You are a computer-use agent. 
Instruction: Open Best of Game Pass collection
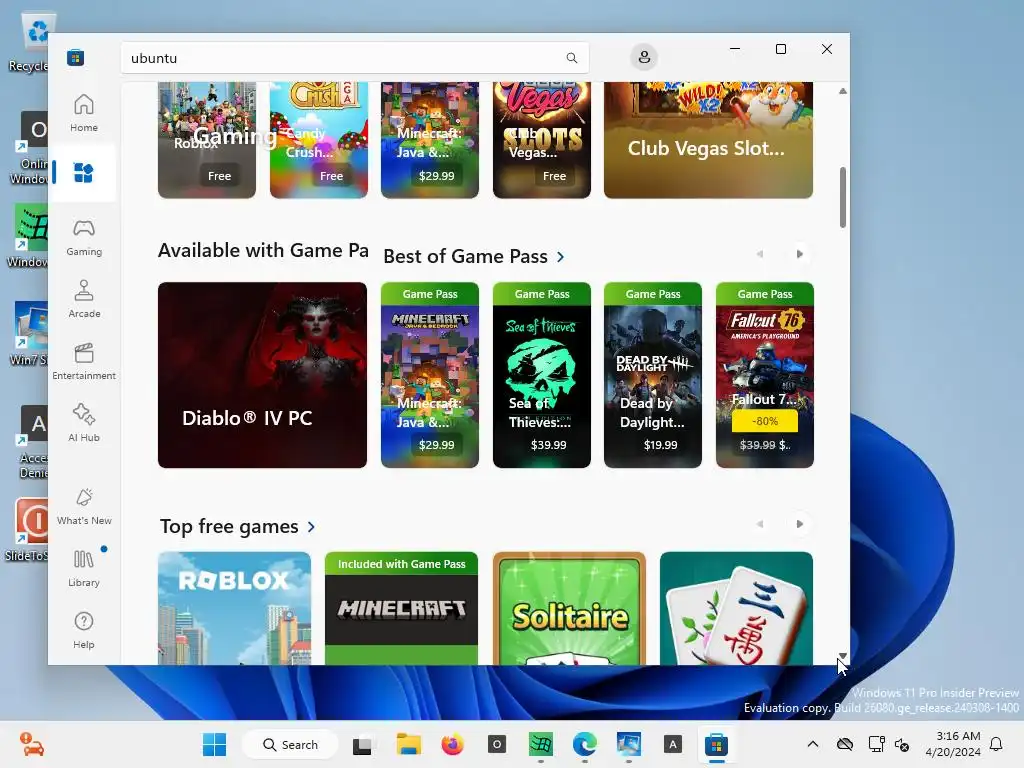pyautogui.click(x=473, y=256)
